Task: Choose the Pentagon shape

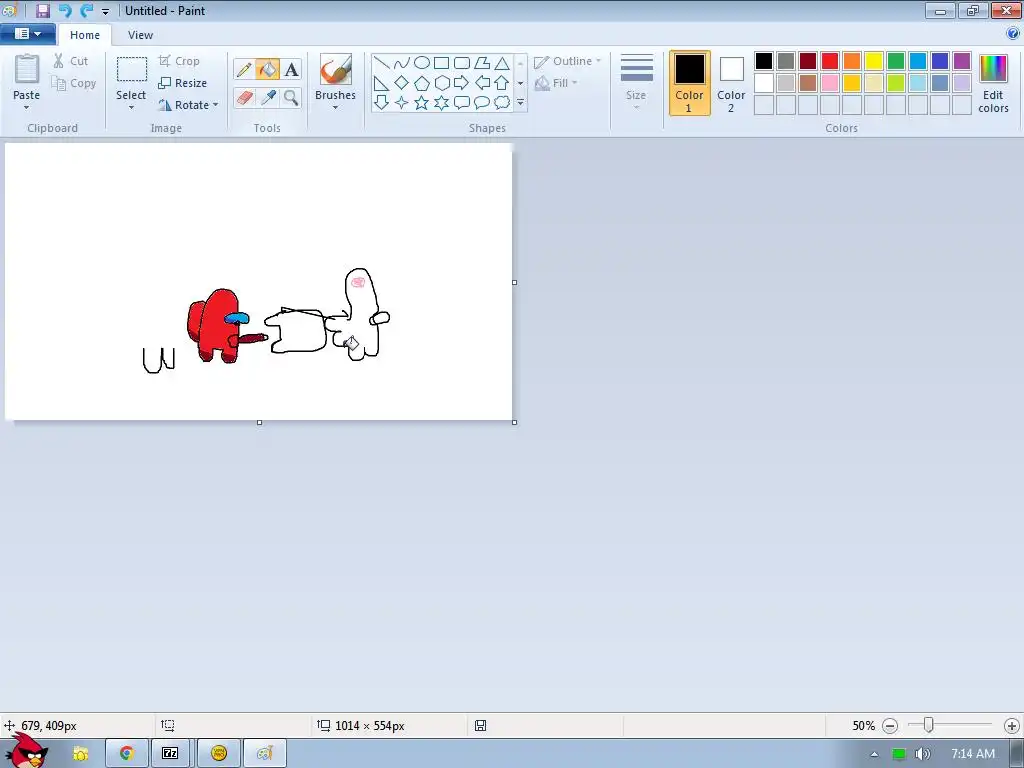Action: [x=422, y=83]
